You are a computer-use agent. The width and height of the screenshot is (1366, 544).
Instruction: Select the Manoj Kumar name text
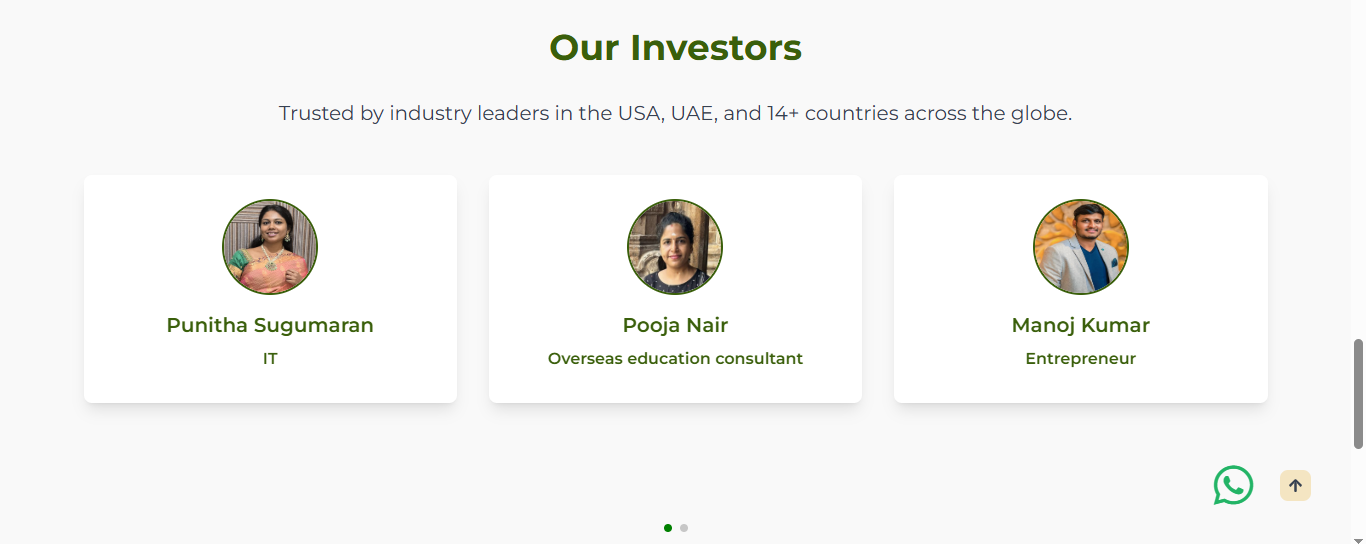[x=1081, y=325]
